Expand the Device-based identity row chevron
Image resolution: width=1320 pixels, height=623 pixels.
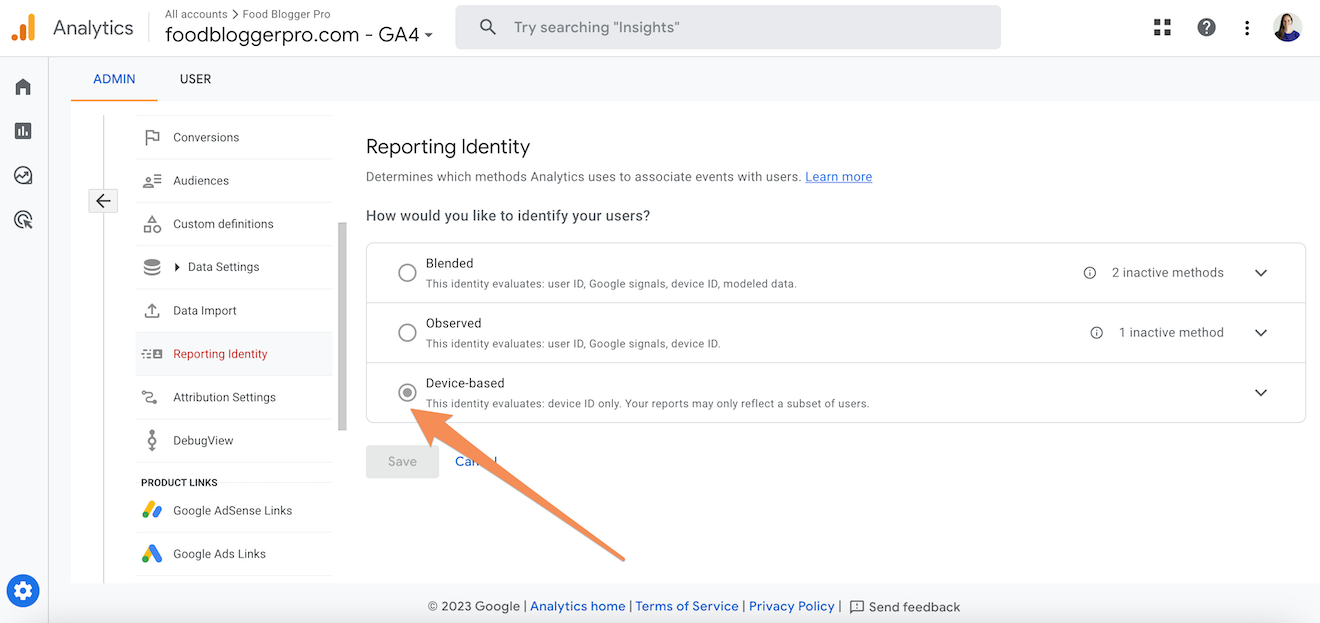1261,393
